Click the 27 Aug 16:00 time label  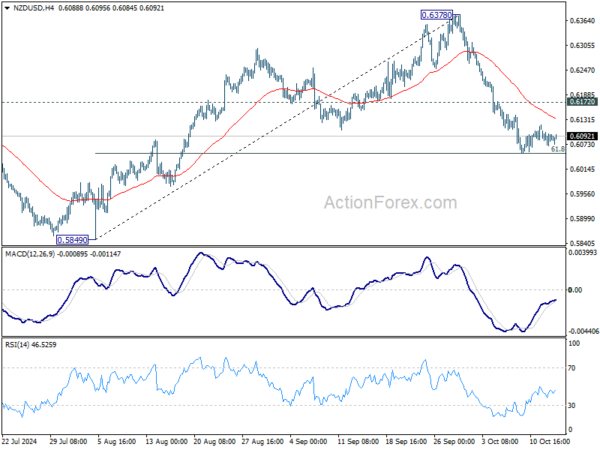262,442
